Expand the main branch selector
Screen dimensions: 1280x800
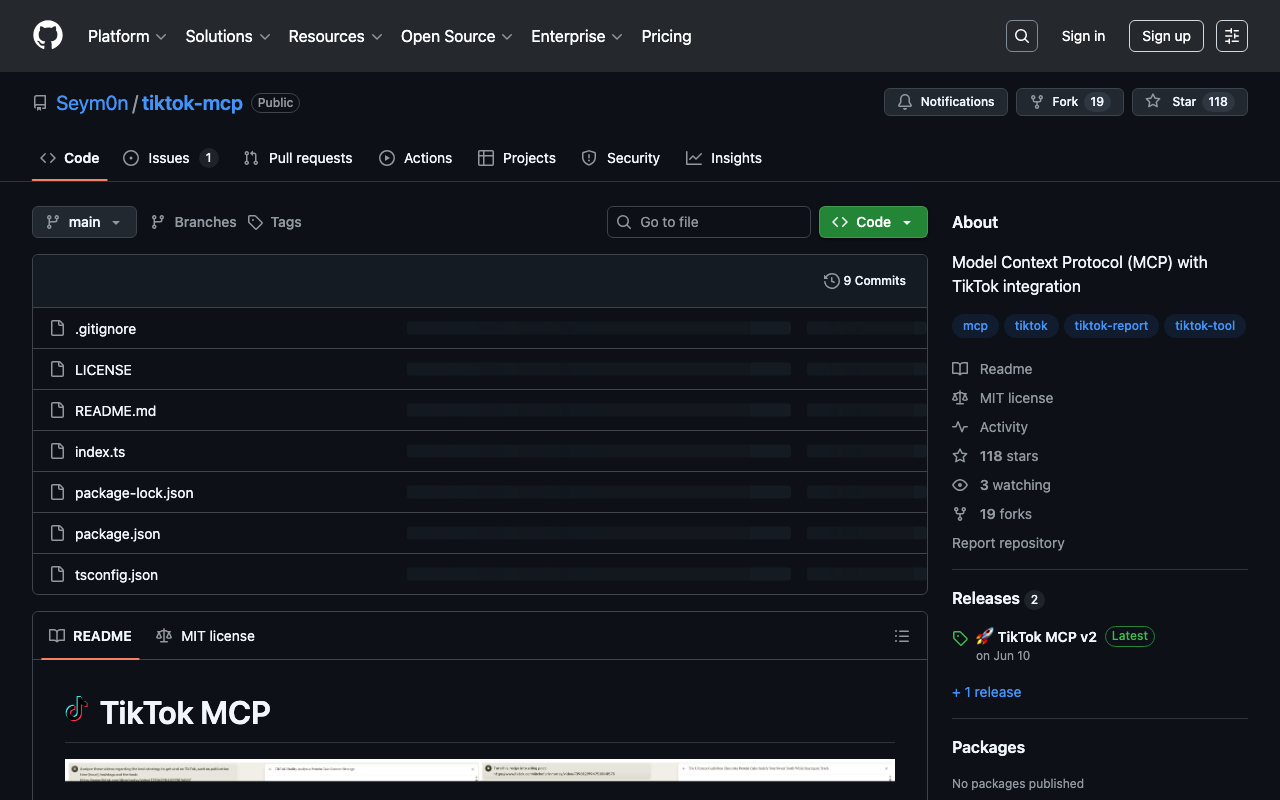(x=84, y=222)
